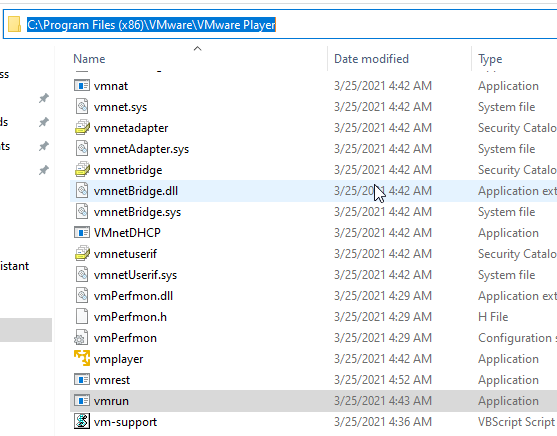Sort files by the Name column header

pos(89,59)
